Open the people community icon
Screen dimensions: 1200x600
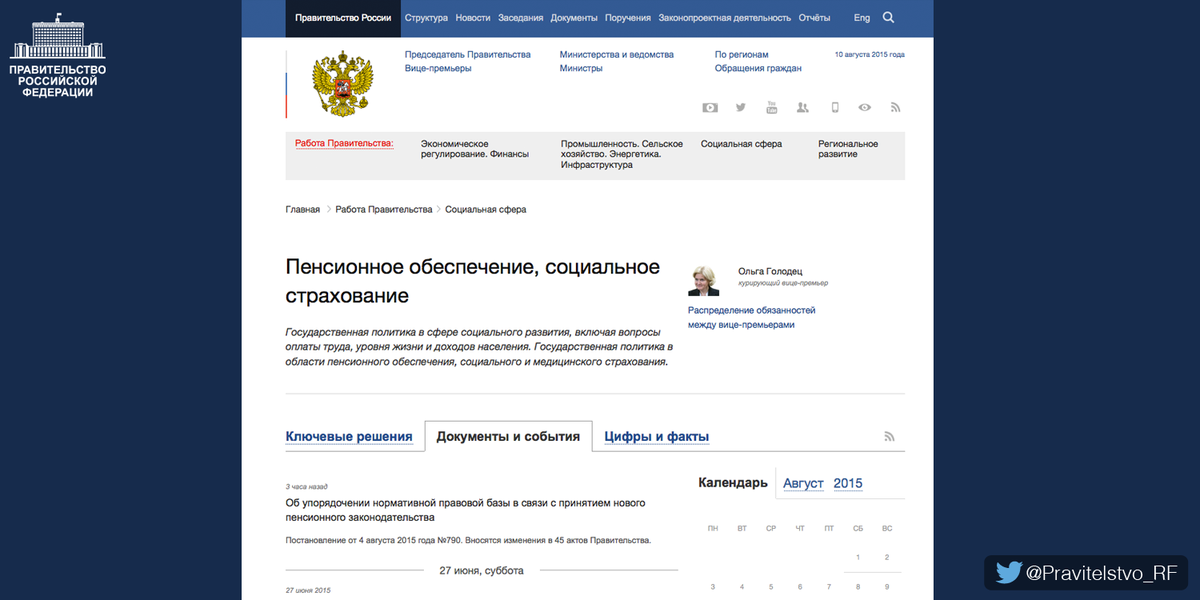click(x=803, y=107)
